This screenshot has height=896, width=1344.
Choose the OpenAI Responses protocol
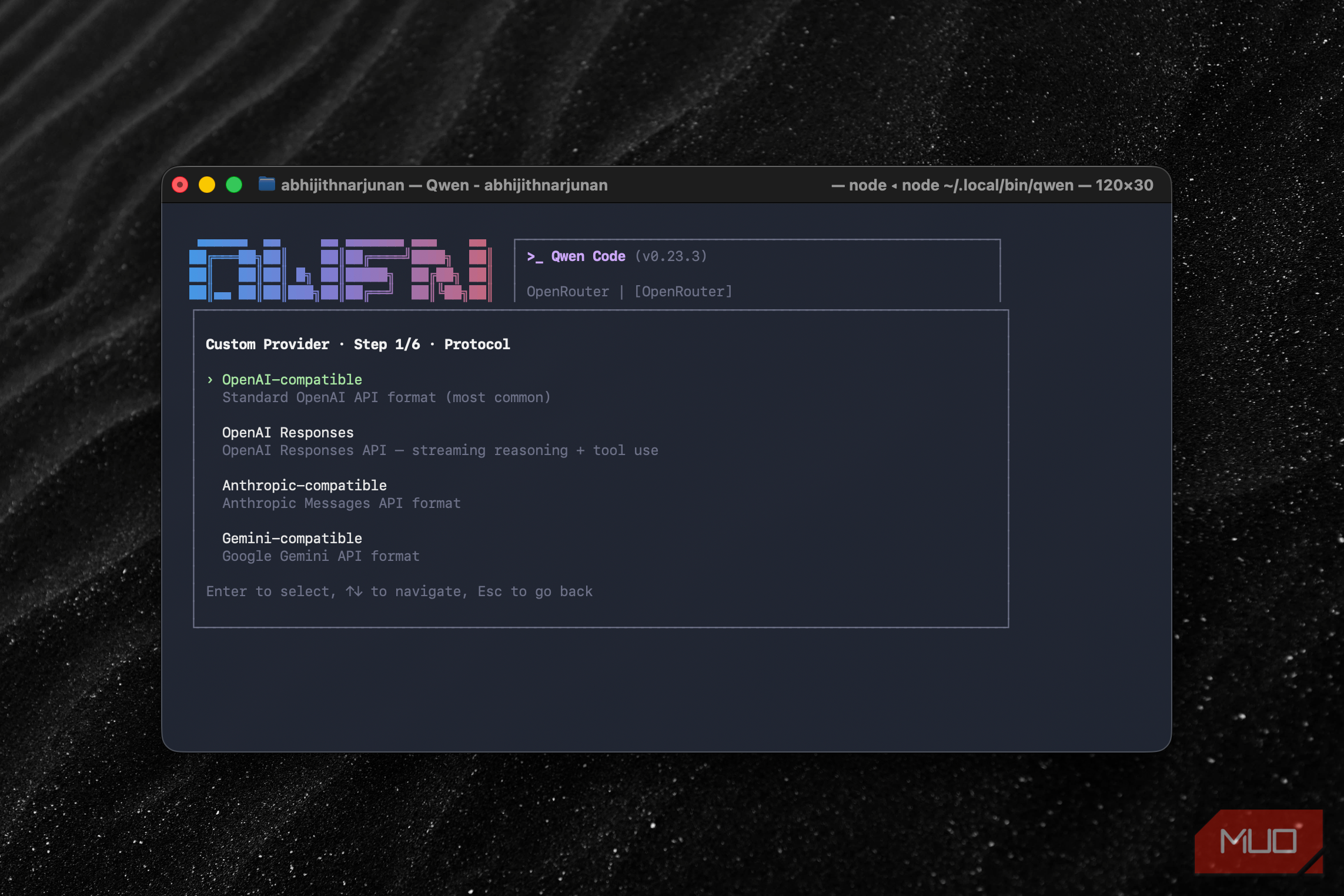pos(287,433)
